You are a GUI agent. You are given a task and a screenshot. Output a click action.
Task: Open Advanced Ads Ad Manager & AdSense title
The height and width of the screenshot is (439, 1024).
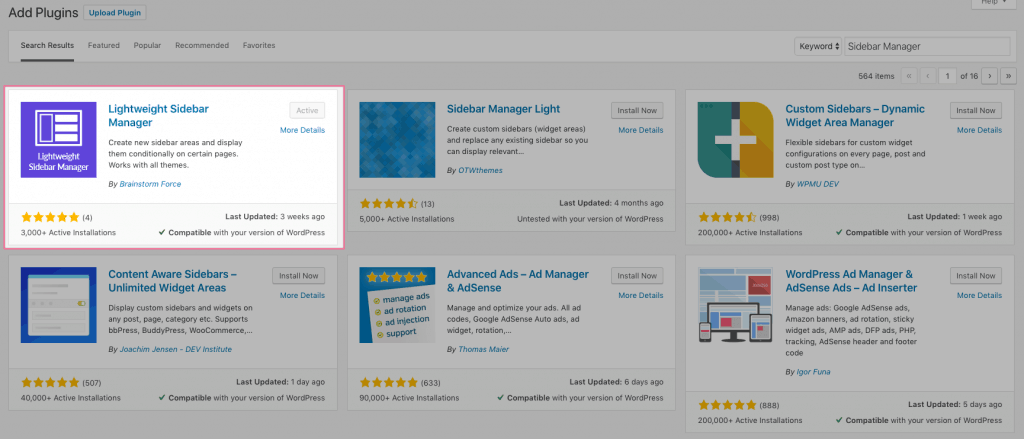click(518, 281)
